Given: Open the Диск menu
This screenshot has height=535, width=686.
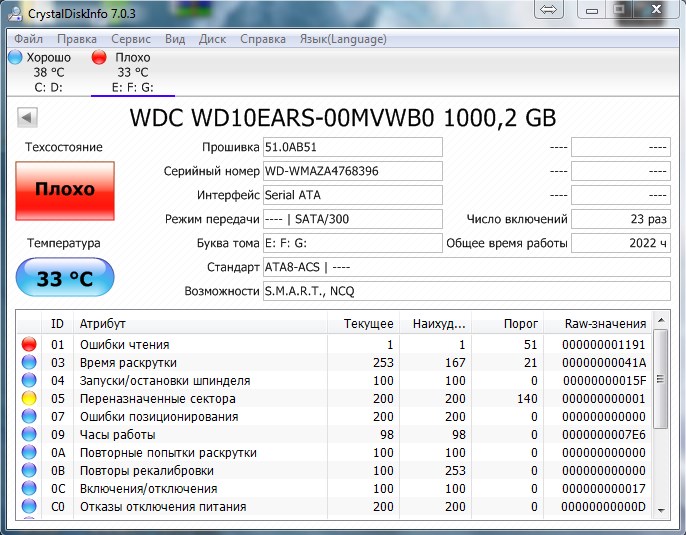Looking at the screenshot, I should [x=212, y=39].
